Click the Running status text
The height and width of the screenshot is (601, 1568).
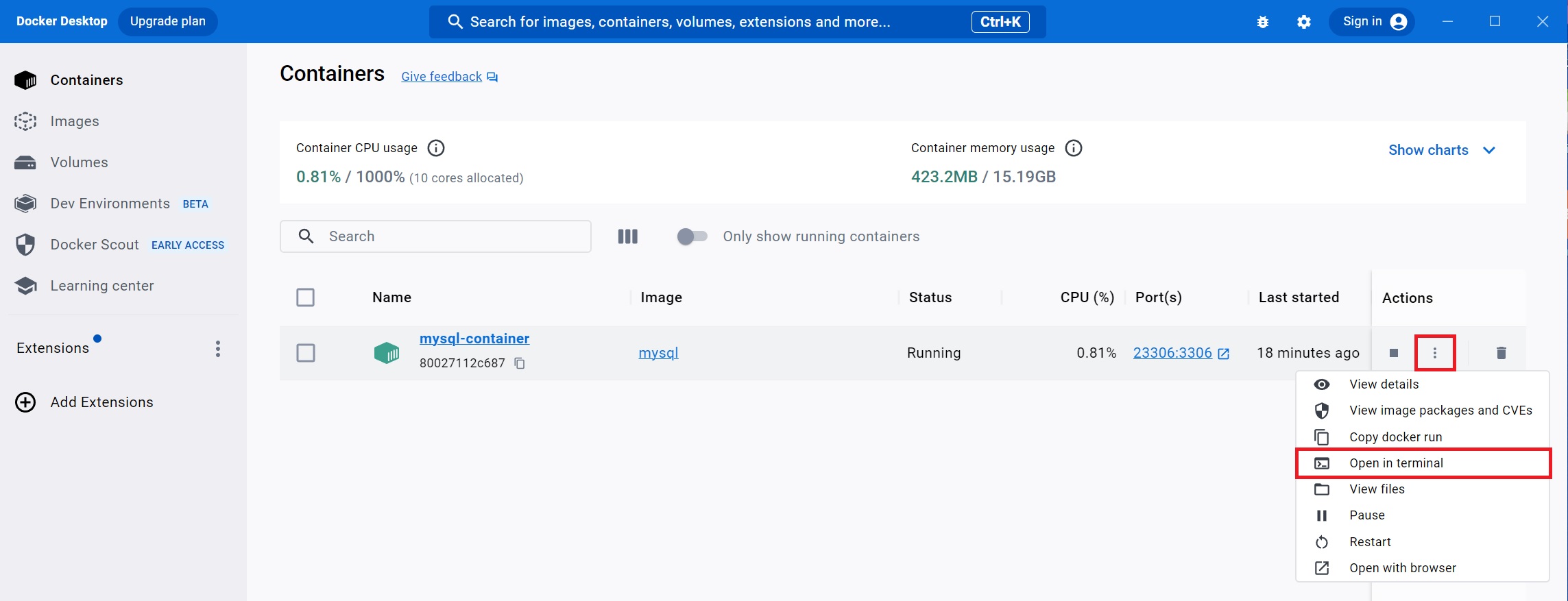click(934, 353)
